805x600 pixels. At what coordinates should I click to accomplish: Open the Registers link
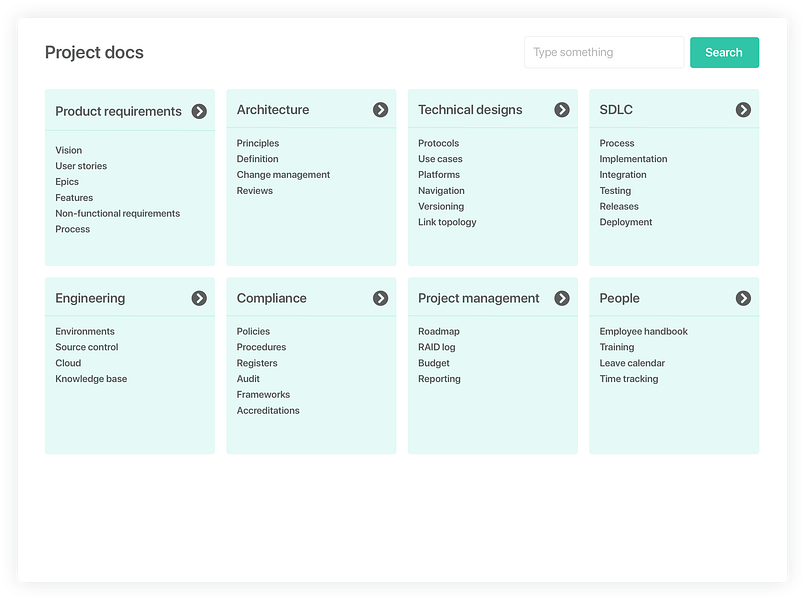tap(257, 363)
